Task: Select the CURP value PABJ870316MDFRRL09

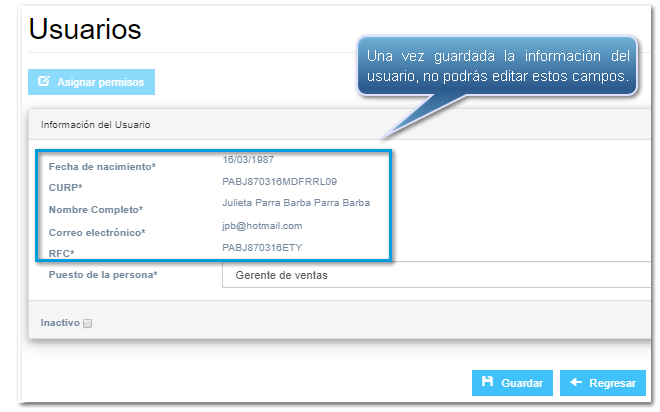Action: 279,182
